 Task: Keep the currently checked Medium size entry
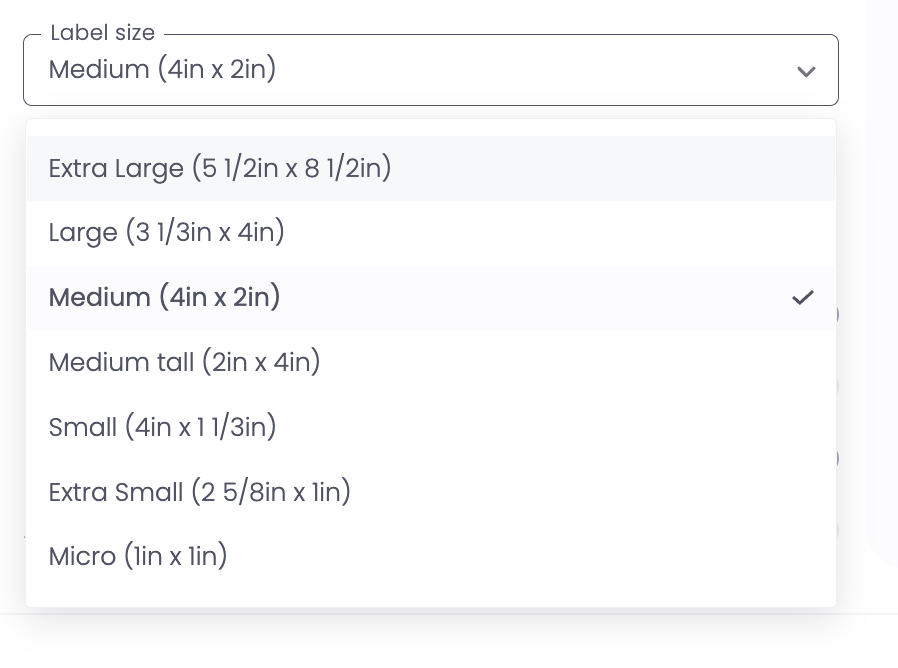165,297
